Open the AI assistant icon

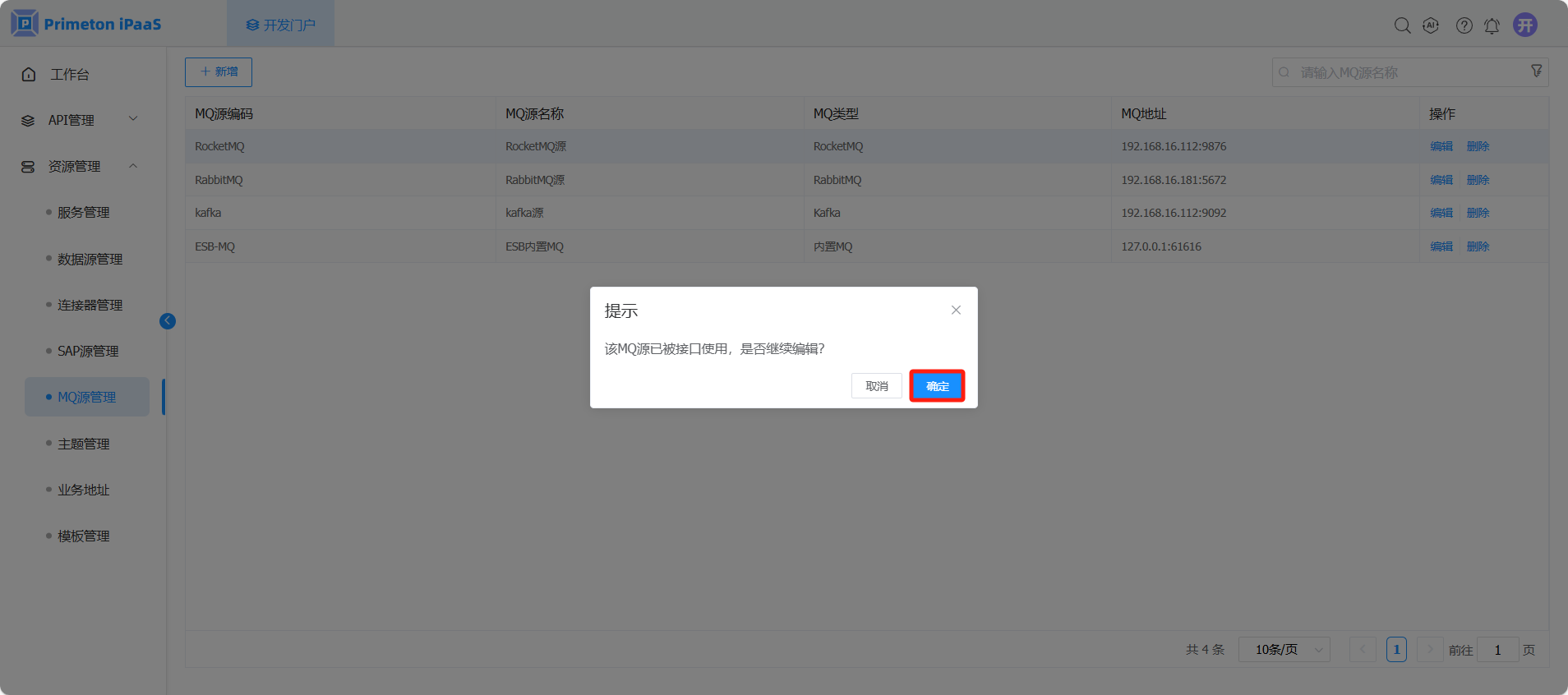click(1431, 25)
